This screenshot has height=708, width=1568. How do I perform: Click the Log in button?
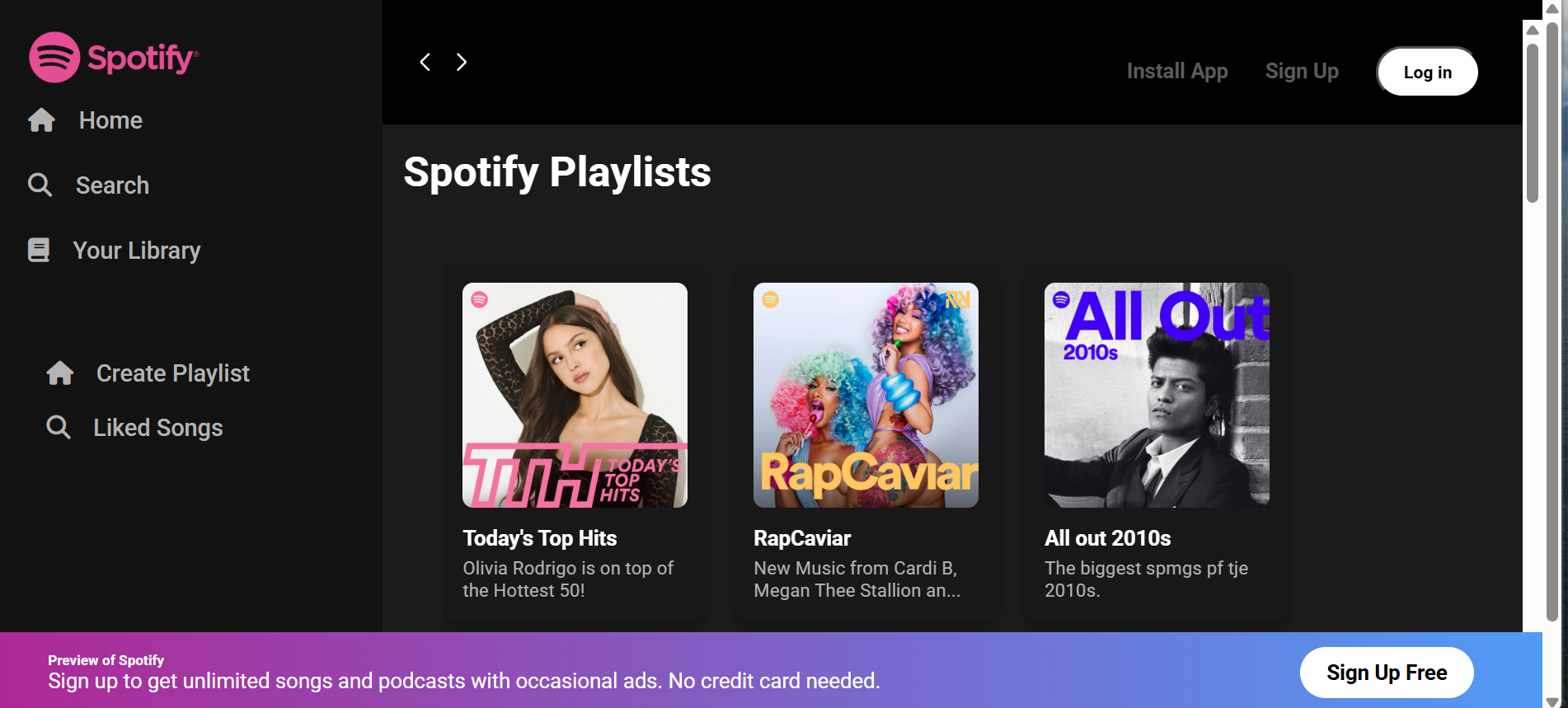tap(1428, 72)
